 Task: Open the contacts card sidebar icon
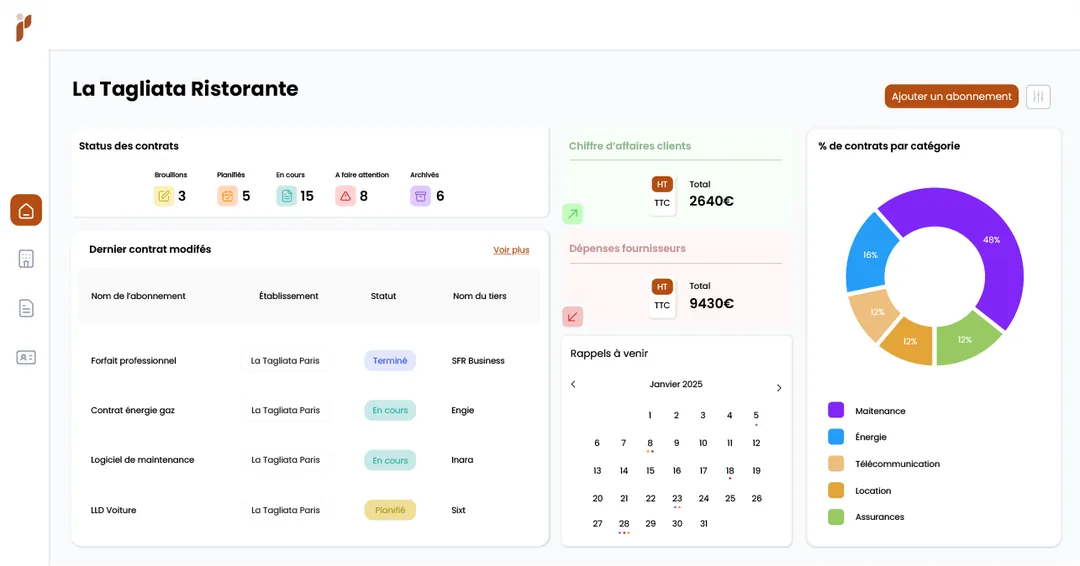coord(26,357)
